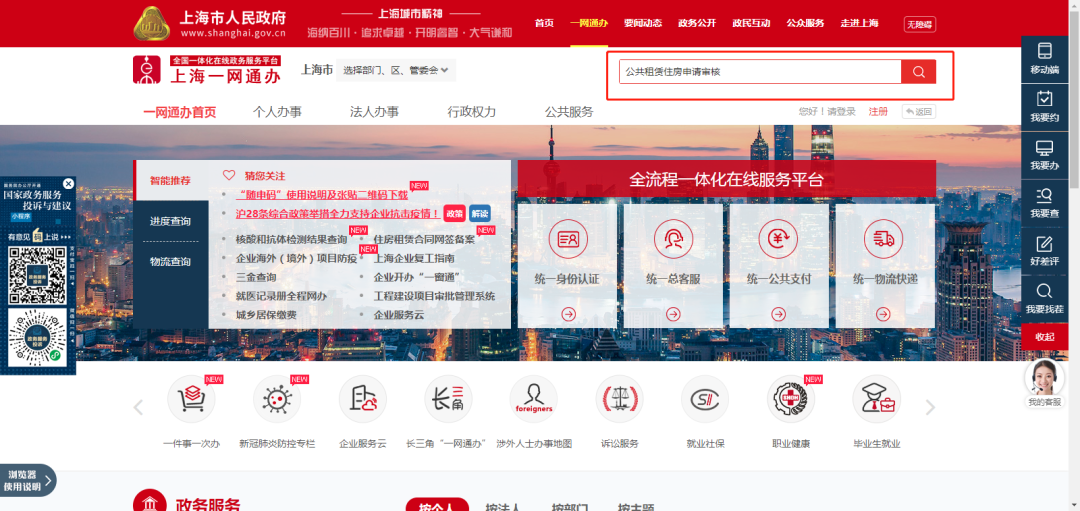Open the 移动端 mobile icon in sidebar
This screenshot has width=1080, height=511.
click(1044, 50)
